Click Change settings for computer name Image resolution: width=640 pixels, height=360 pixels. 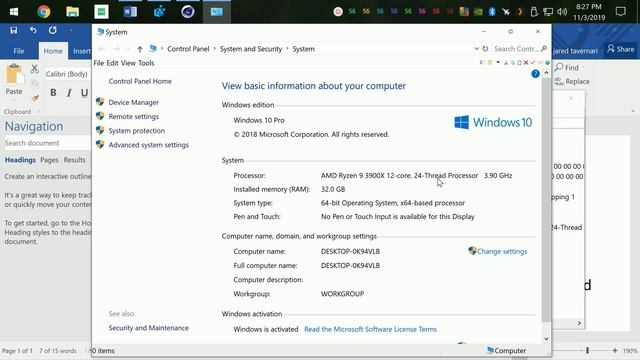(x=502, y=251)
